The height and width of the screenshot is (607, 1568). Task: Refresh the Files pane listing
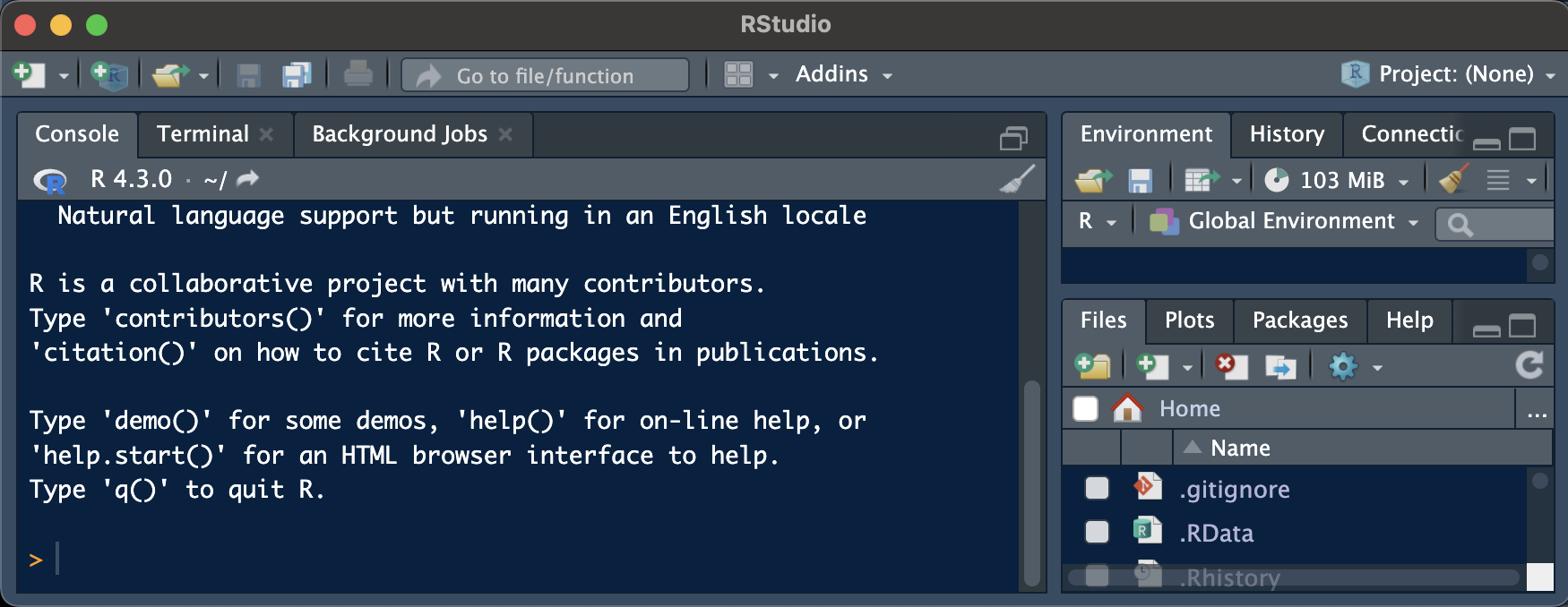pyautogui.click(x=1529, y=365)
